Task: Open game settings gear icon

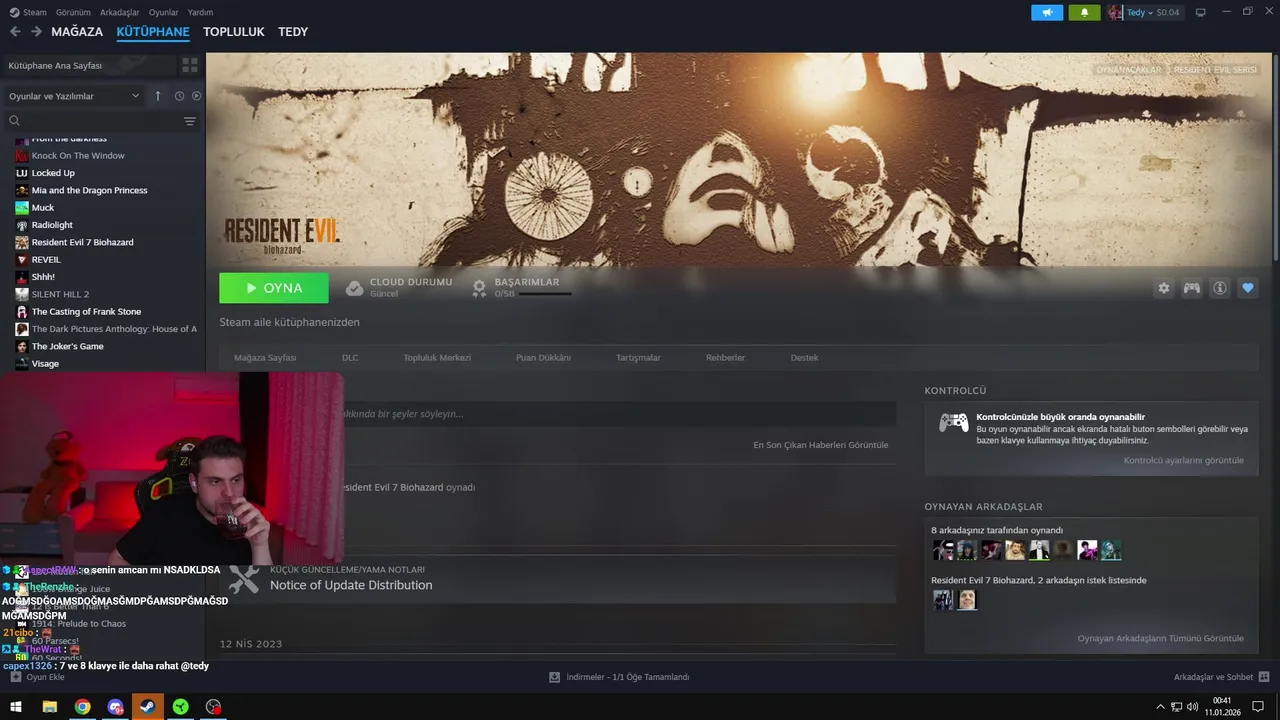Action: click(1164, 288)
